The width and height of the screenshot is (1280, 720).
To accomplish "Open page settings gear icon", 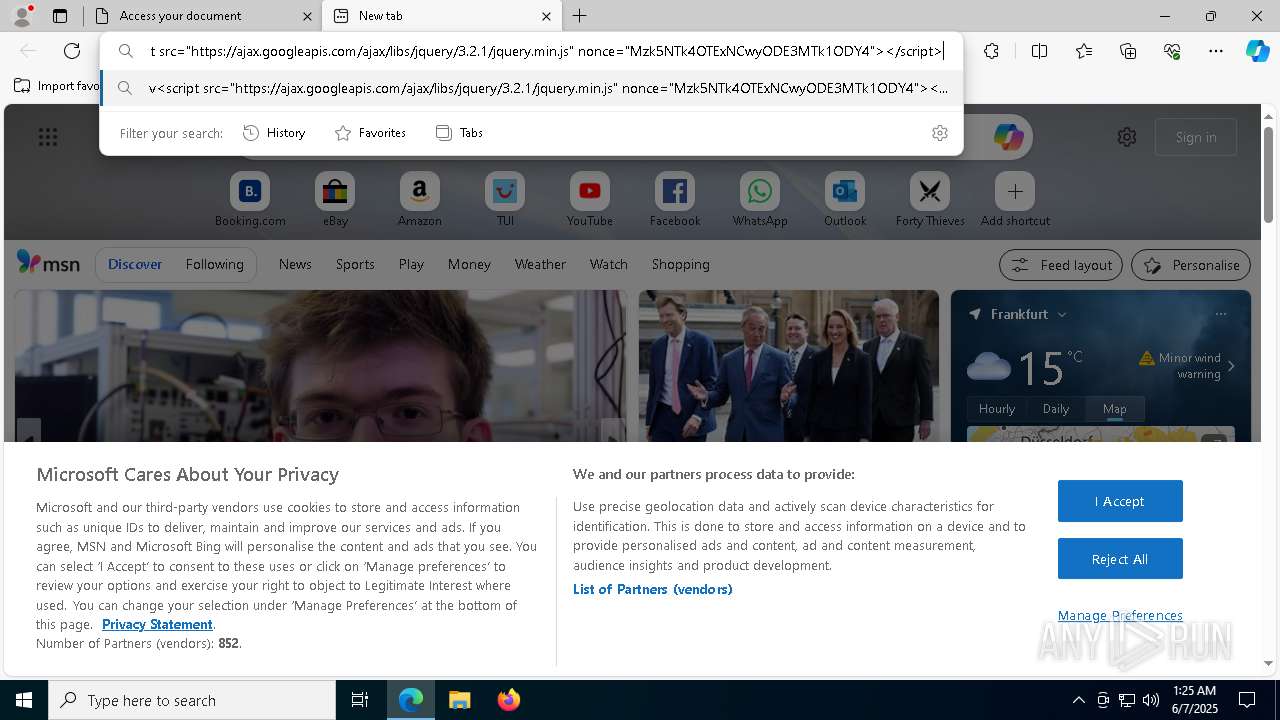I will click(1127, 137).
